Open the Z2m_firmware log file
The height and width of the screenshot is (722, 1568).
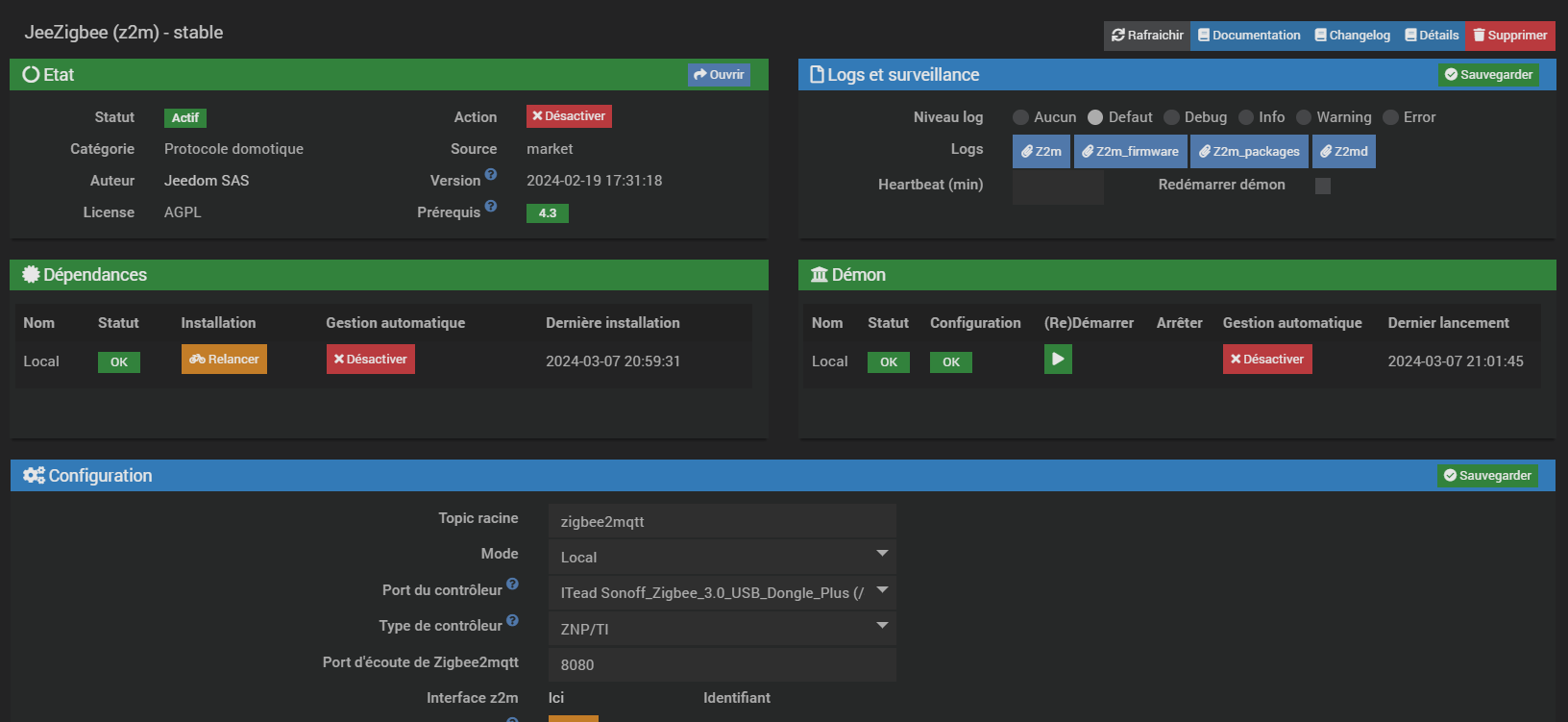click(1130, 152)
